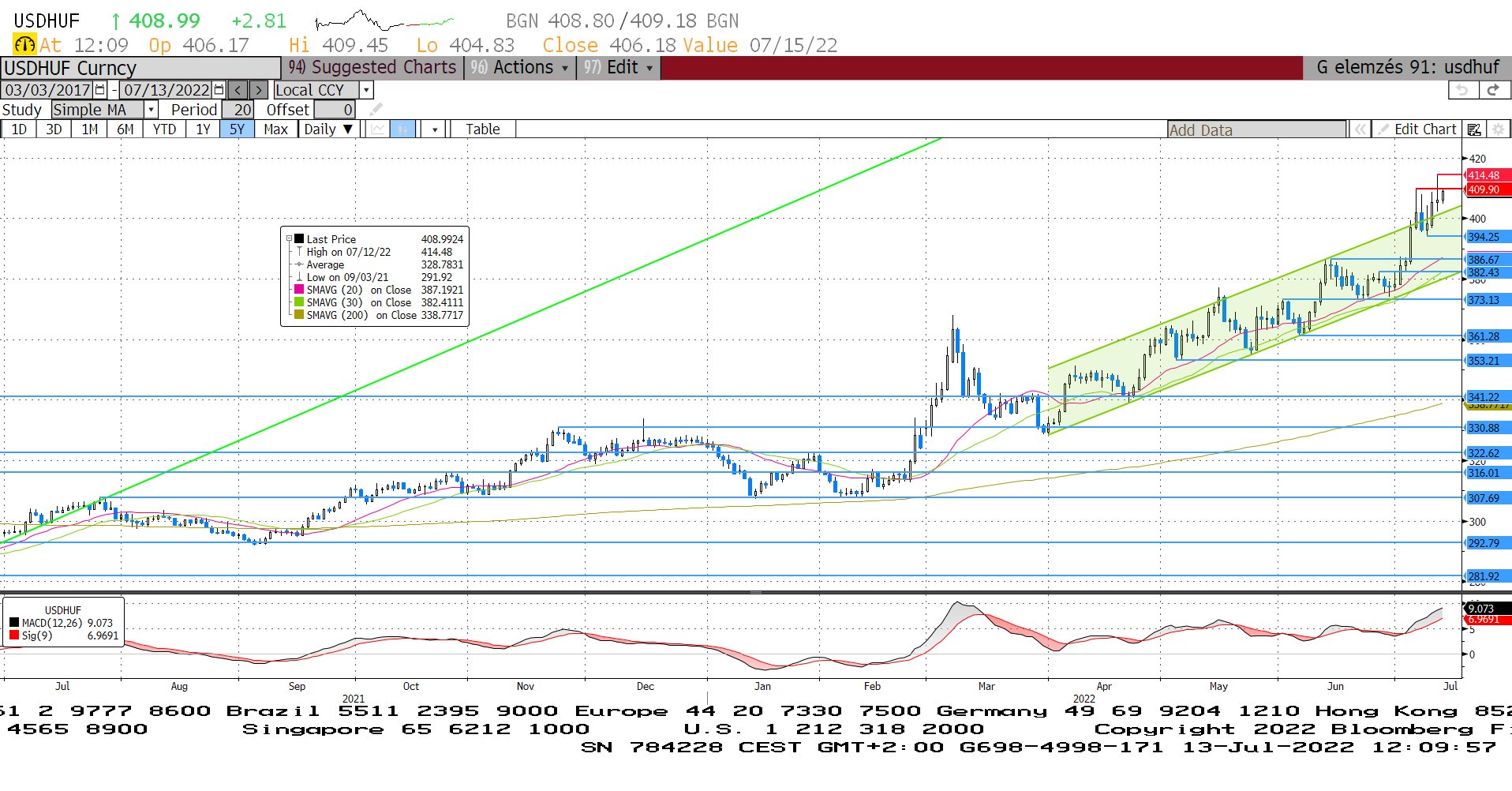Click SMAVG (200) olive swatch
The height and width of the screenshot is (791, 1512).
(x=299, y=314)
